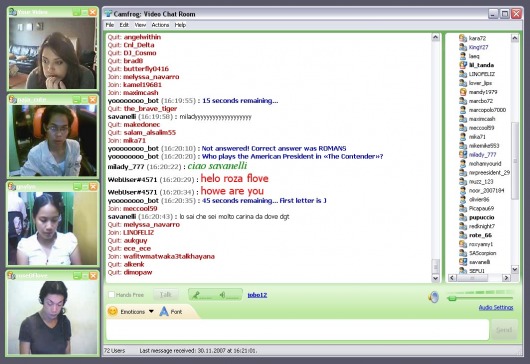The height and width of the screenshot is (364, 530).
Task: Click the chat scrollbar down arrow
Action: click(x=436, y=278)
